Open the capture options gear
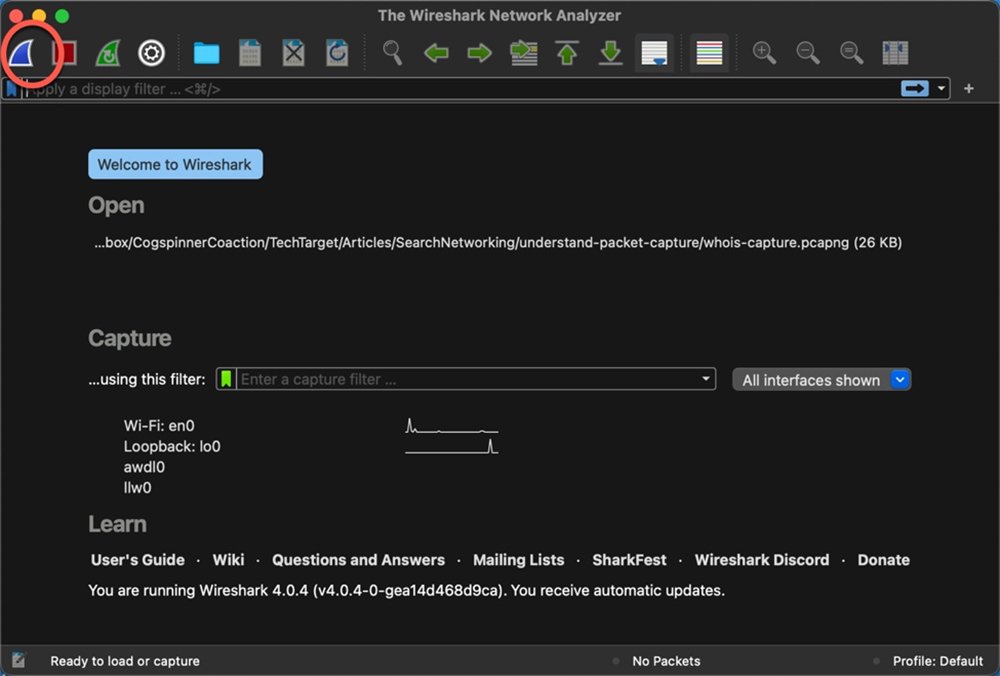This screenshot has height=676, width=1000. 150,53
